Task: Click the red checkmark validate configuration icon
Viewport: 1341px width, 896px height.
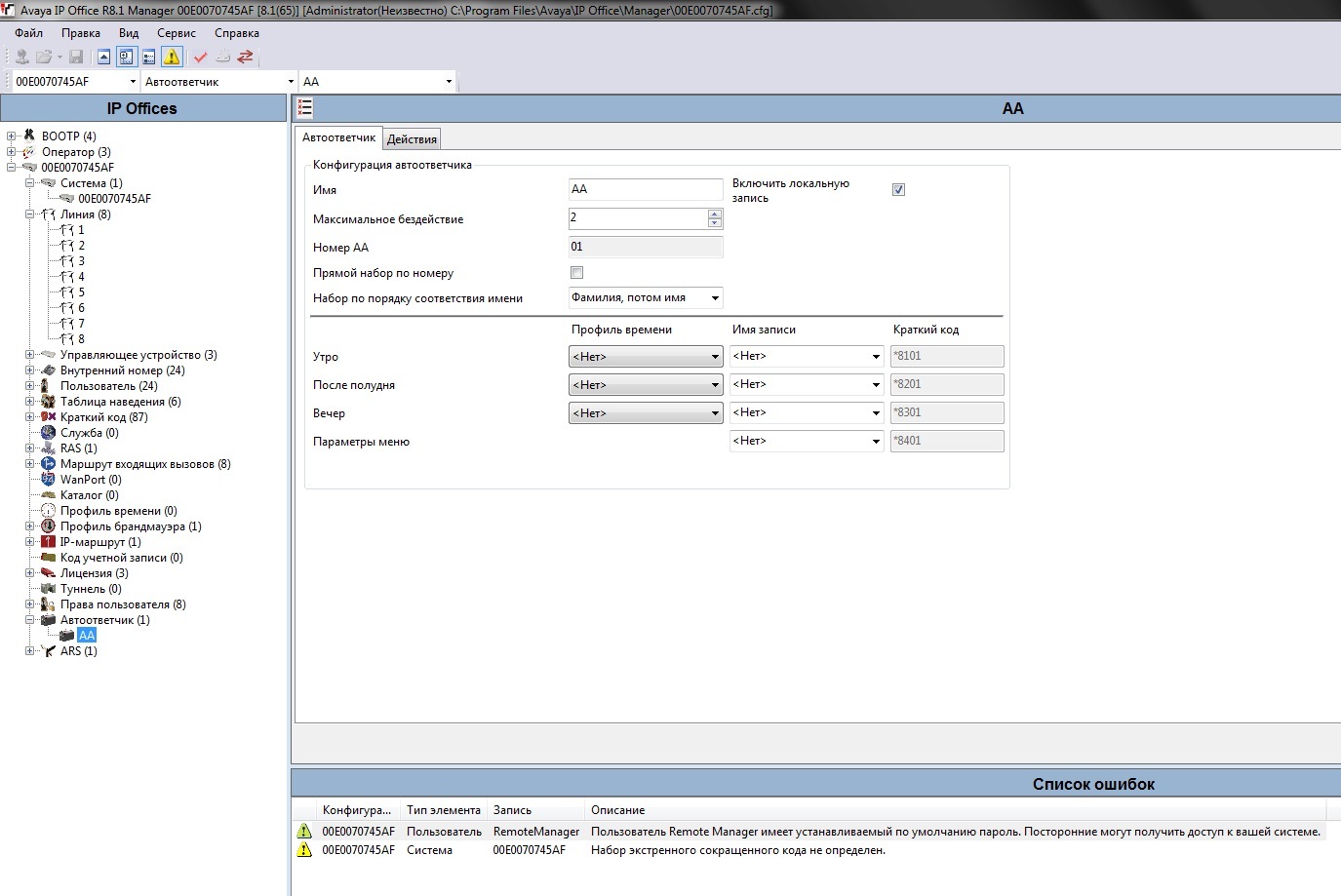Action: [x=201, y=57]
